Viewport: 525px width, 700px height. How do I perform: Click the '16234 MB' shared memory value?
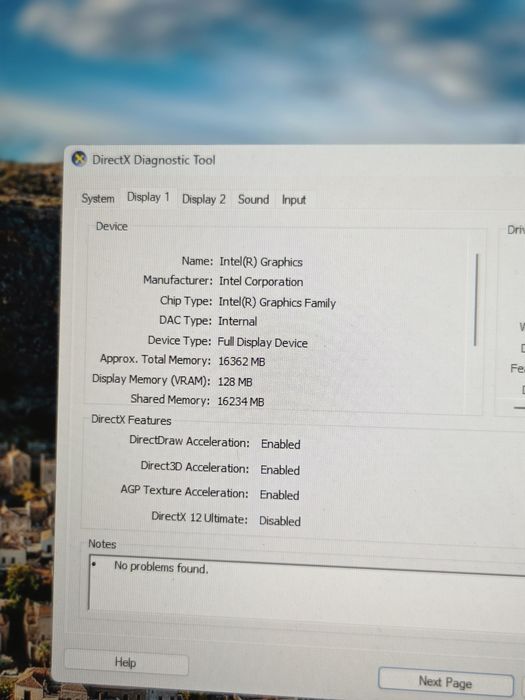tap(241, 402)
